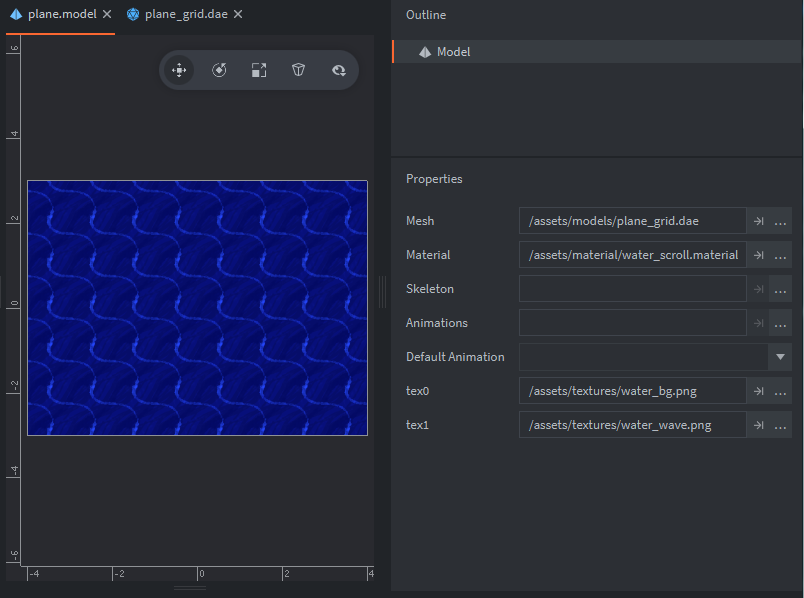Go to the Material resource arrow icon
Image resolution: width=804 pixels, height=598 pixels.
tap(758, 255)
